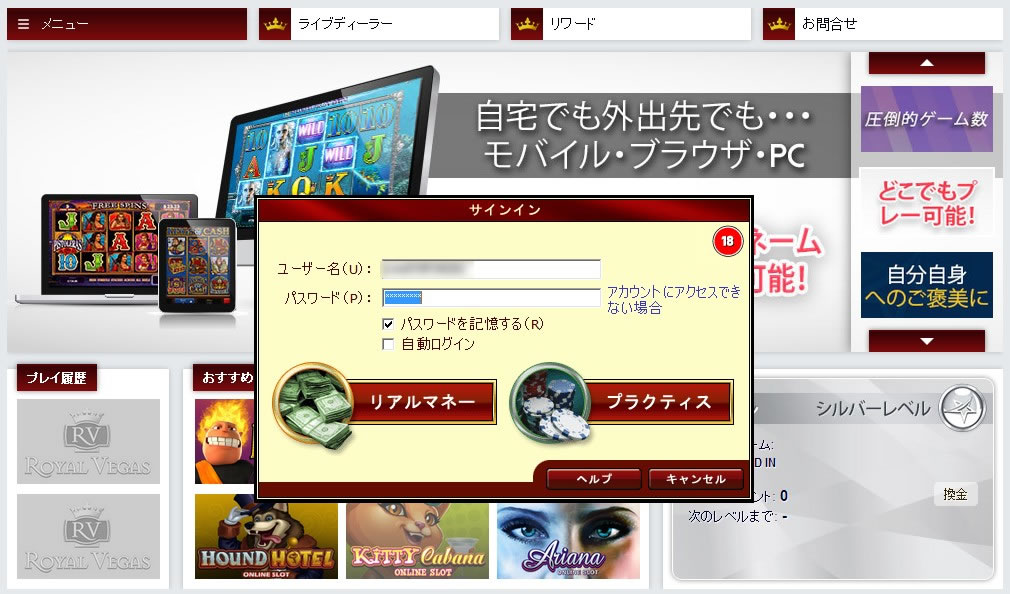Select the 自分自身へのご褒美に banner
Screen dimensions: 1010x594
[926, 285]
